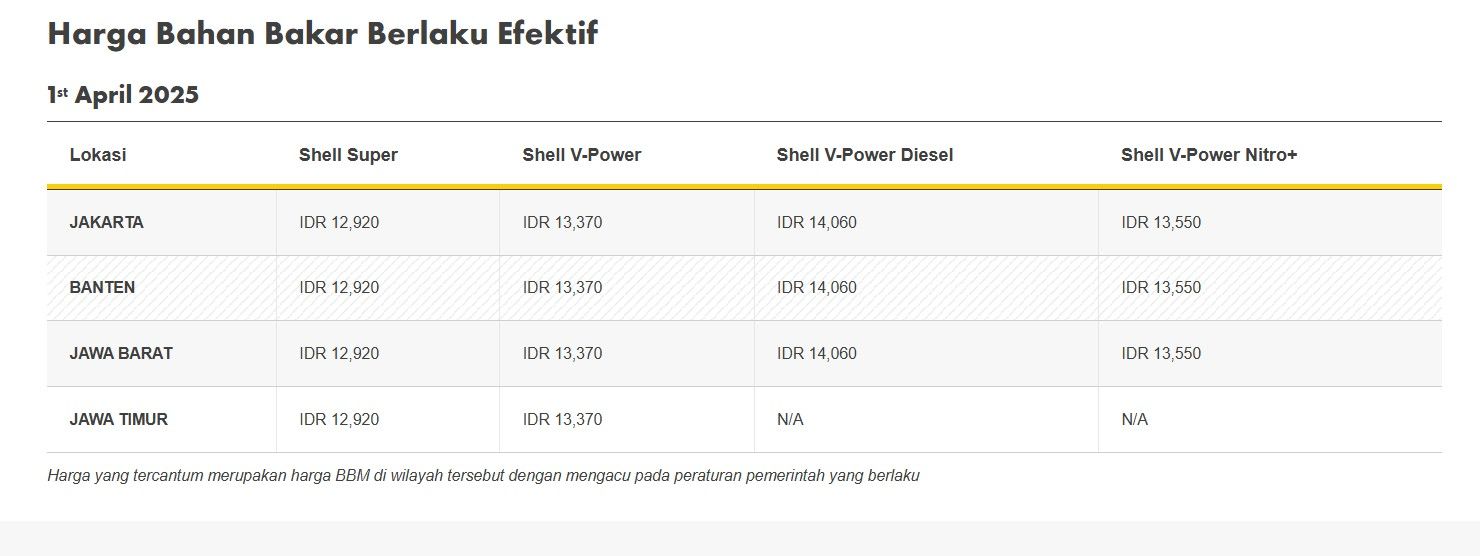
Task: Click the Harga Bahan Bakar Berlaku Efektif heading
Action: (322, 33)
